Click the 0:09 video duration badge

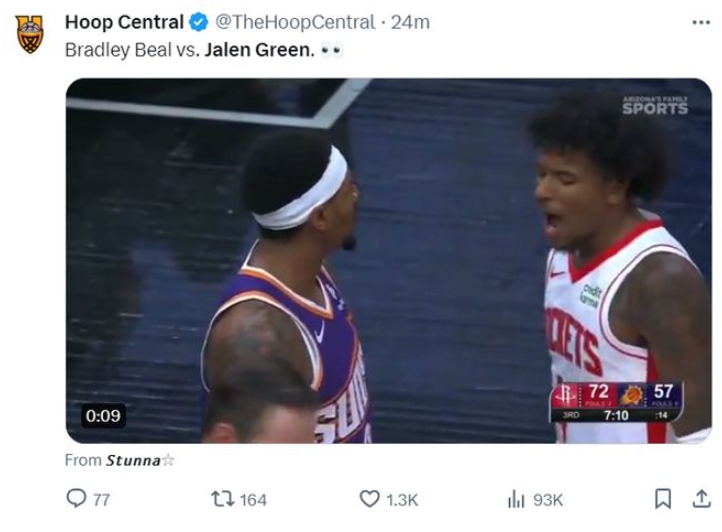104,415
